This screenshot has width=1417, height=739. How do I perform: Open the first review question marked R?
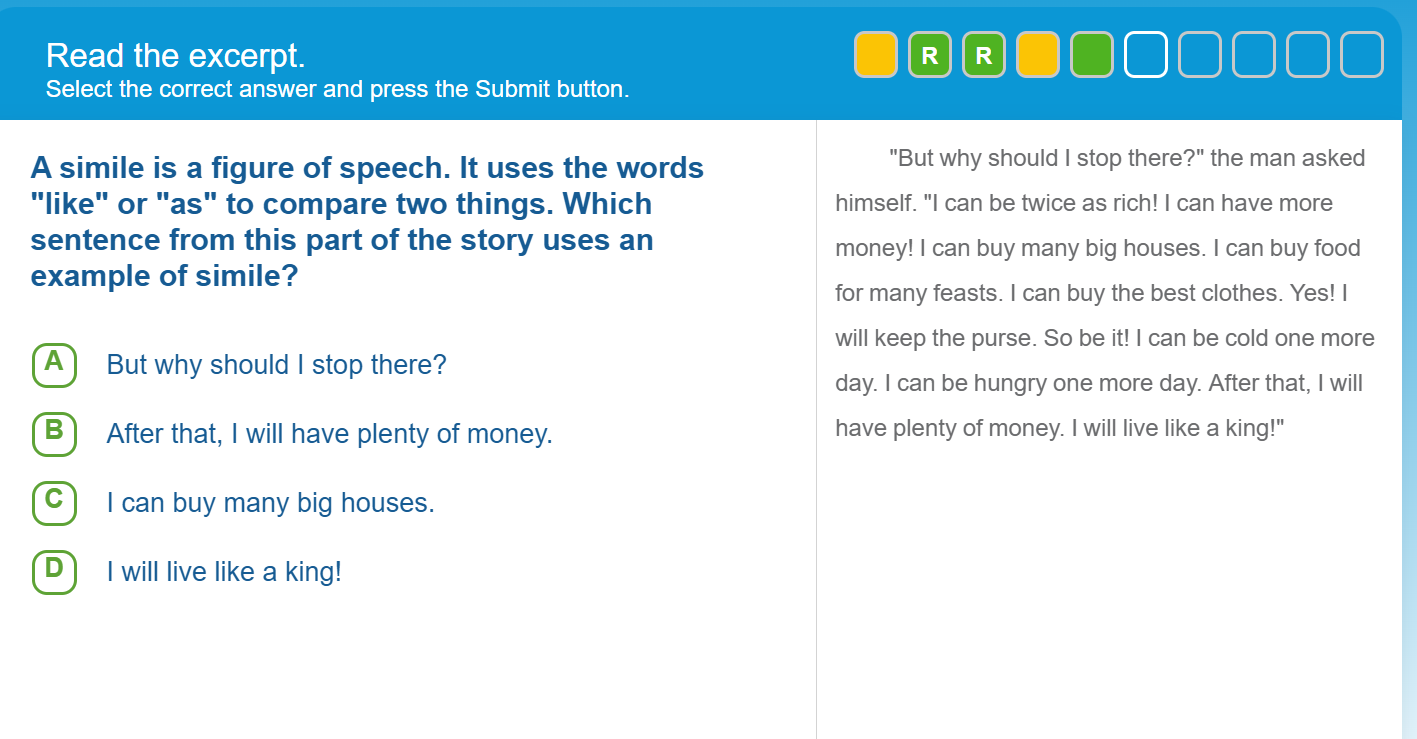click(928, 55)
